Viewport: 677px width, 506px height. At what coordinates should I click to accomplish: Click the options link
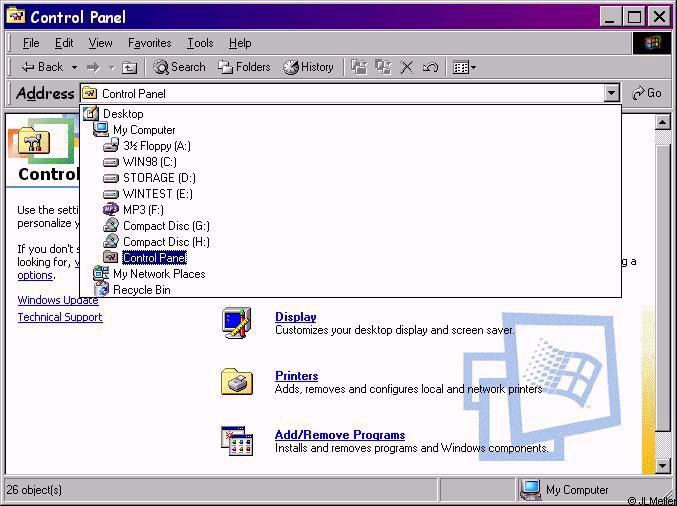pos(35,275)
